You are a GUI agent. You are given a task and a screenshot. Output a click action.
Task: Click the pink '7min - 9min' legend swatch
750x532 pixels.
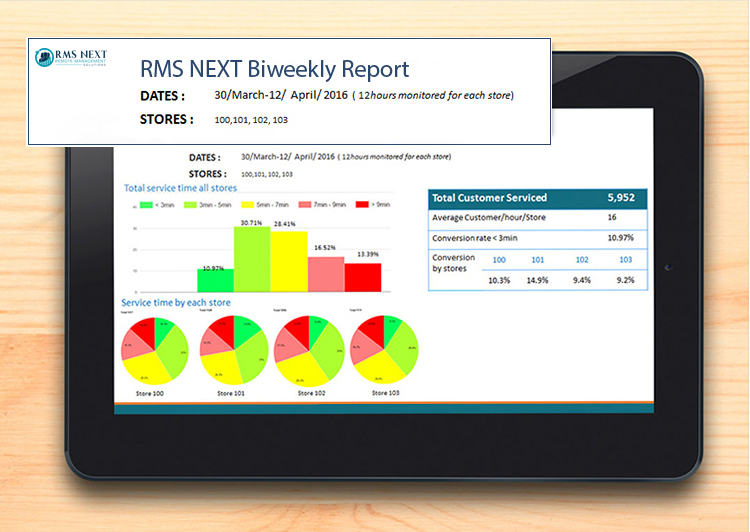click(305, 205)
